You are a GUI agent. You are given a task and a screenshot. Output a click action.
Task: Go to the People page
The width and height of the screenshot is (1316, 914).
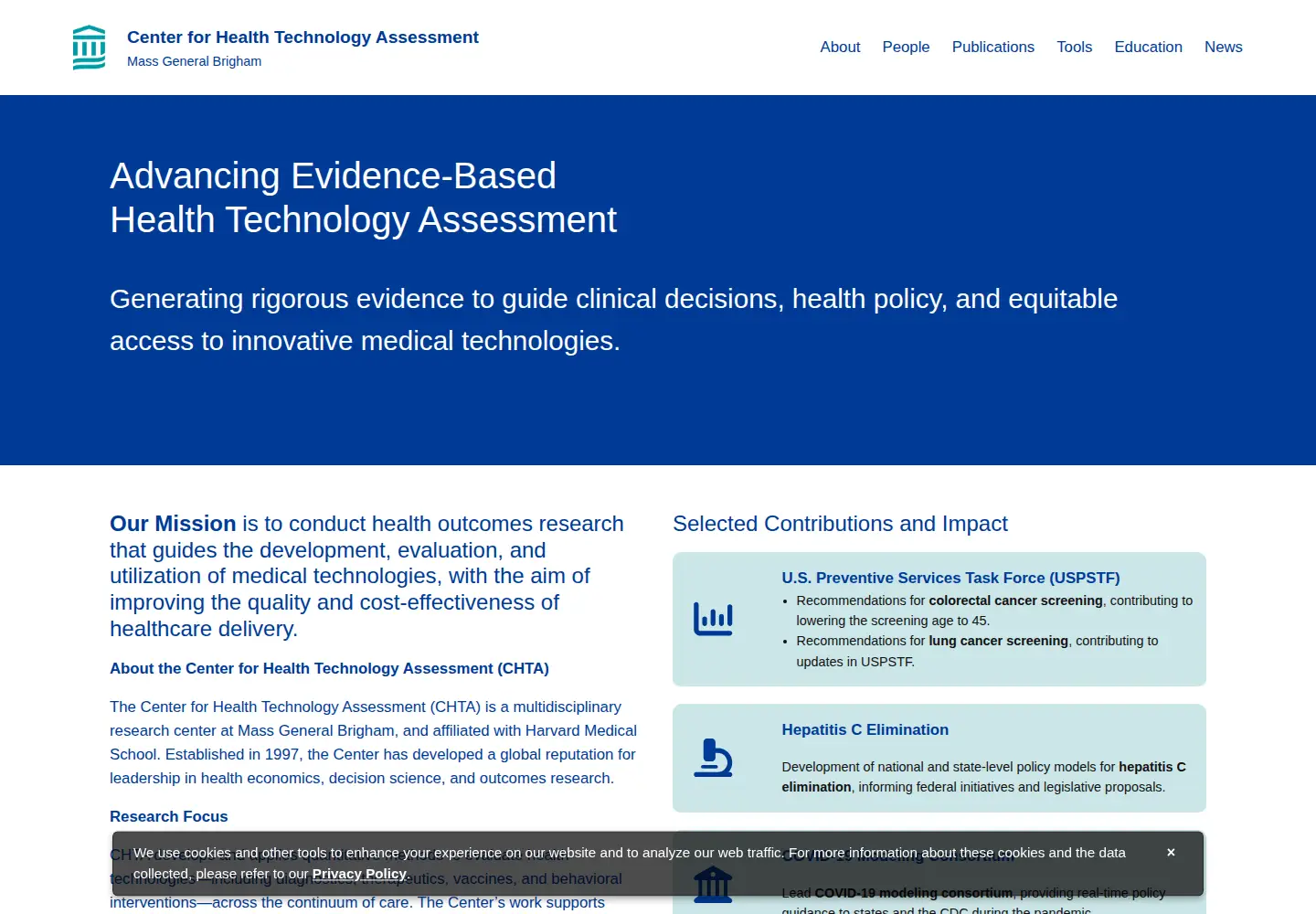(906, 47)
